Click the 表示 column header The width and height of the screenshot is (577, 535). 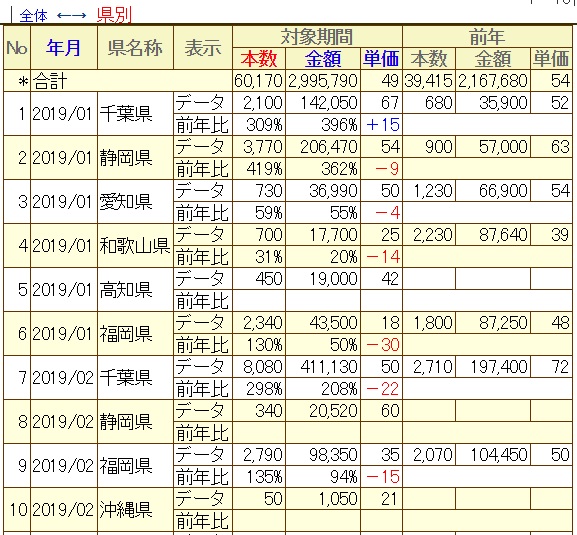(x=203, y=48)
